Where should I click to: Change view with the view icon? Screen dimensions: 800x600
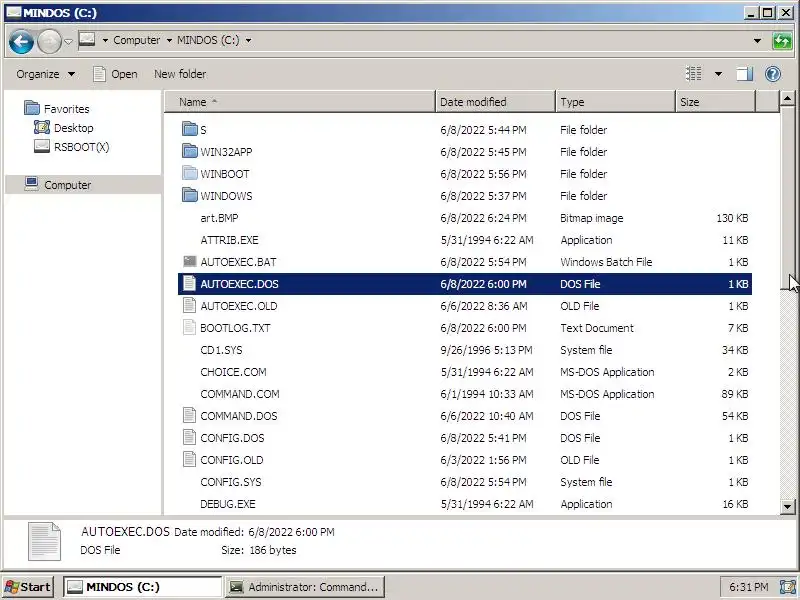pyautogui.click(x=693, y=74)
